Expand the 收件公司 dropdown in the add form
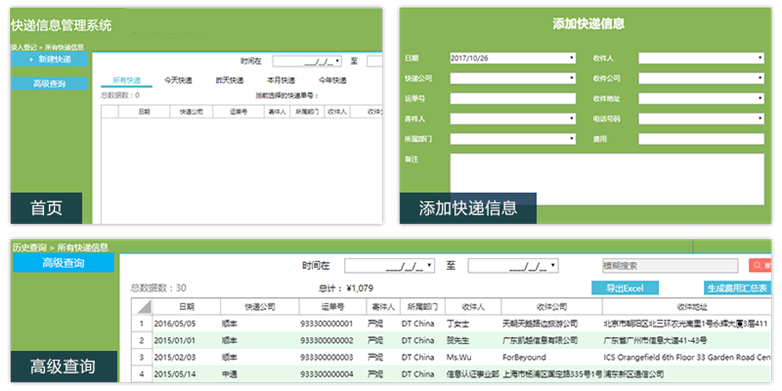Viewport: 782px width, 391px height. click(x=760, y=78)
